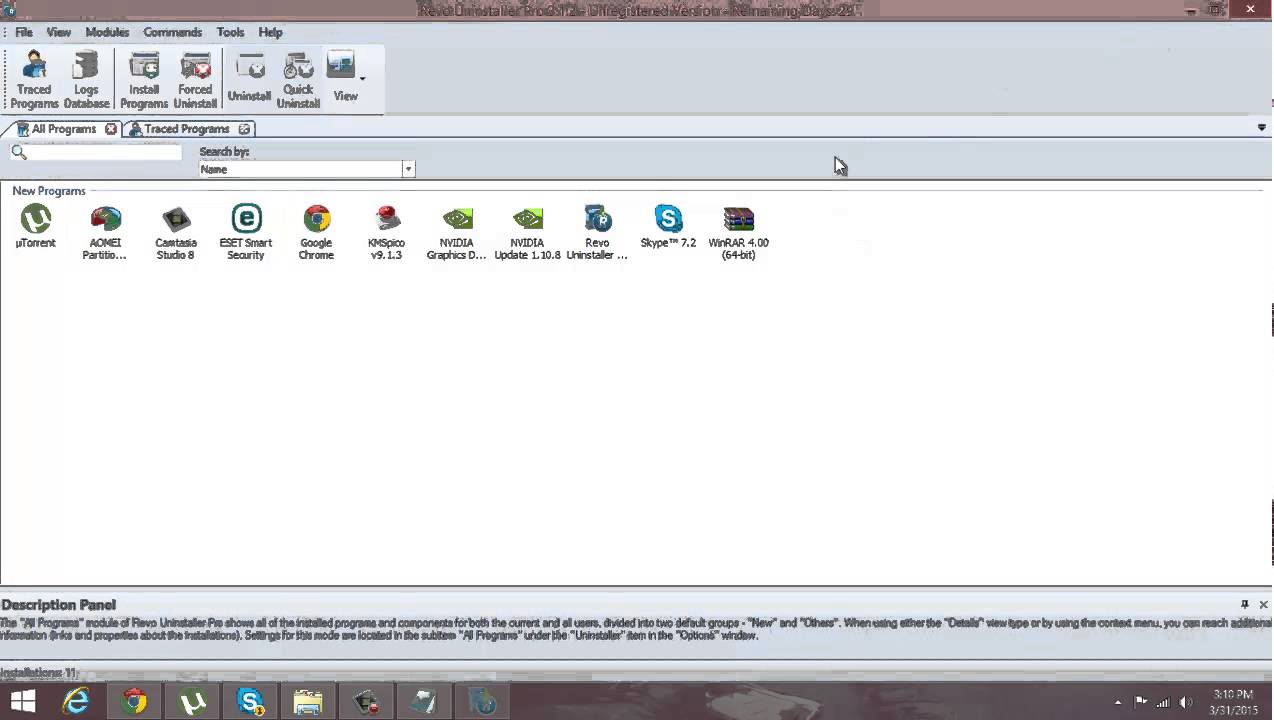Open the View menu
The image size is (1274, 720).
tap(58, 32)
